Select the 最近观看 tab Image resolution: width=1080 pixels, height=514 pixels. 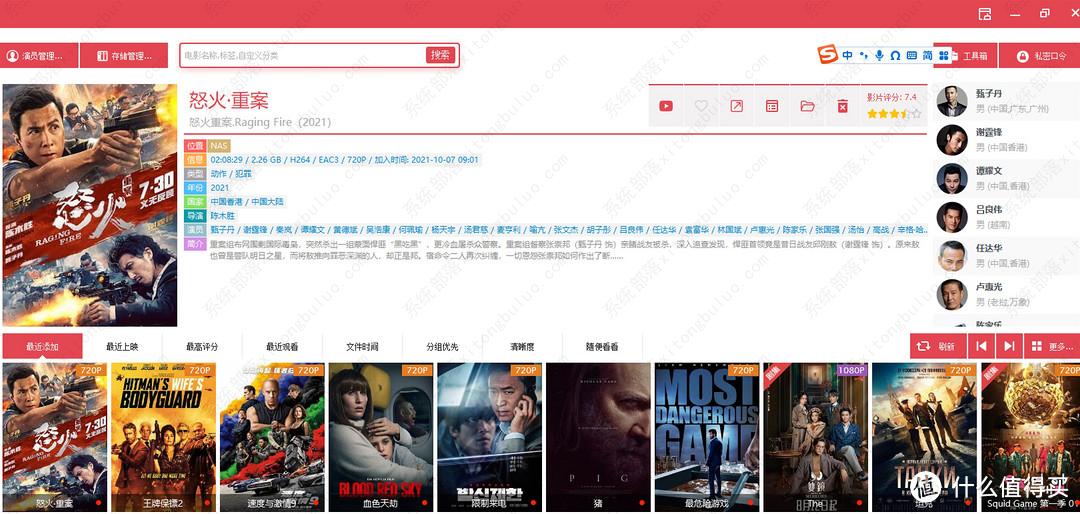point(282,347)
